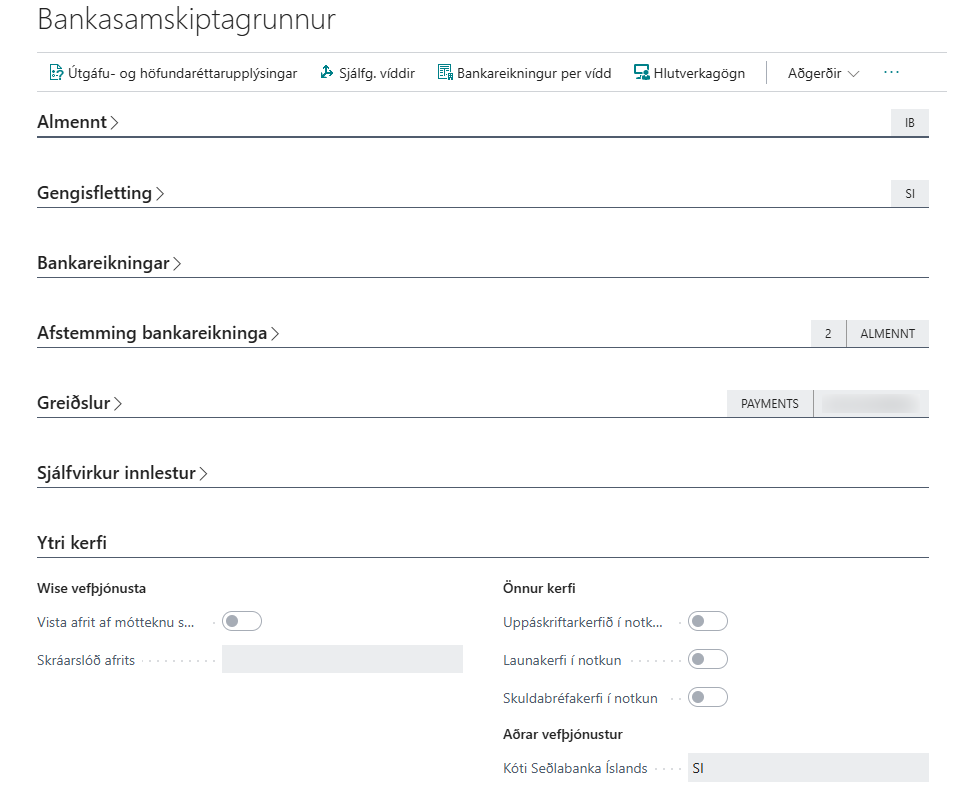Open the three-dot more options menu
973x809 pixels.
point(891,73)
